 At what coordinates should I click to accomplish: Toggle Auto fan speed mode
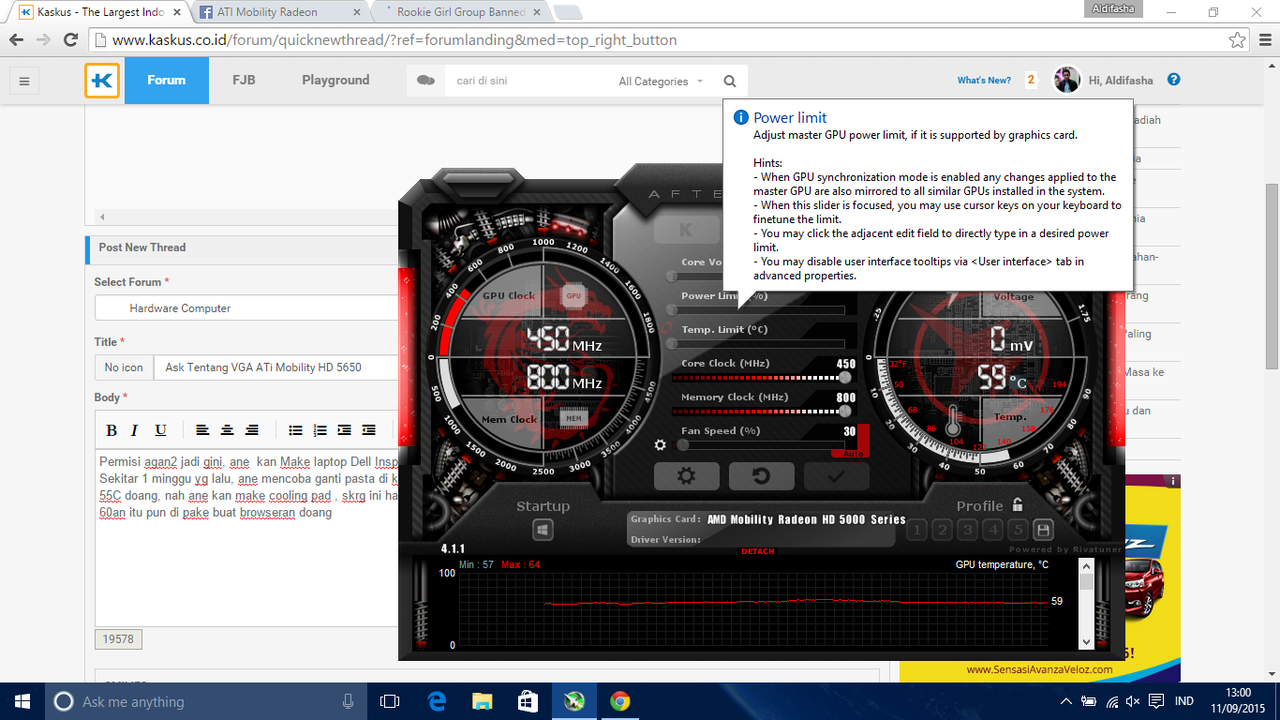tap(851, 453)
